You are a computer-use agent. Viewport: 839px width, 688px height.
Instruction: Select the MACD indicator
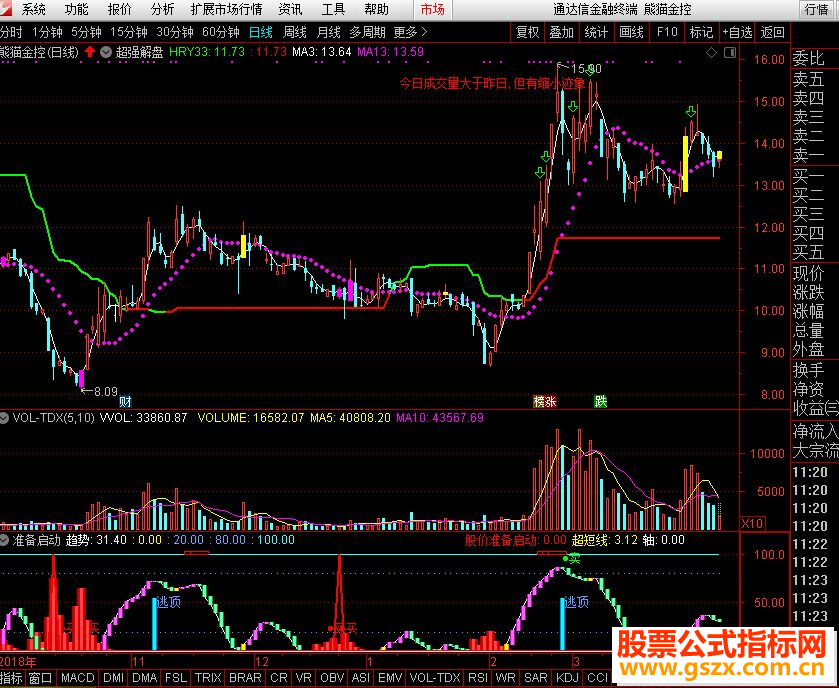78,678
